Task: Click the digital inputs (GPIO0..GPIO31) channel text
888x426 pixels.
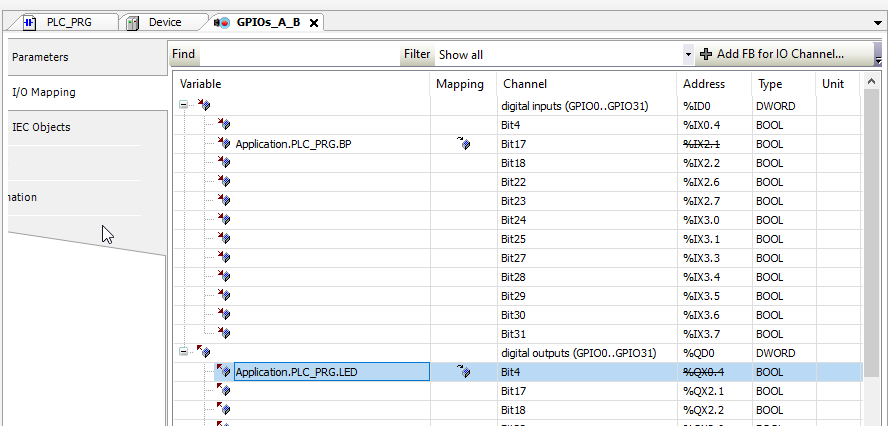Action: pyautogui.click(x=575, y=106)
